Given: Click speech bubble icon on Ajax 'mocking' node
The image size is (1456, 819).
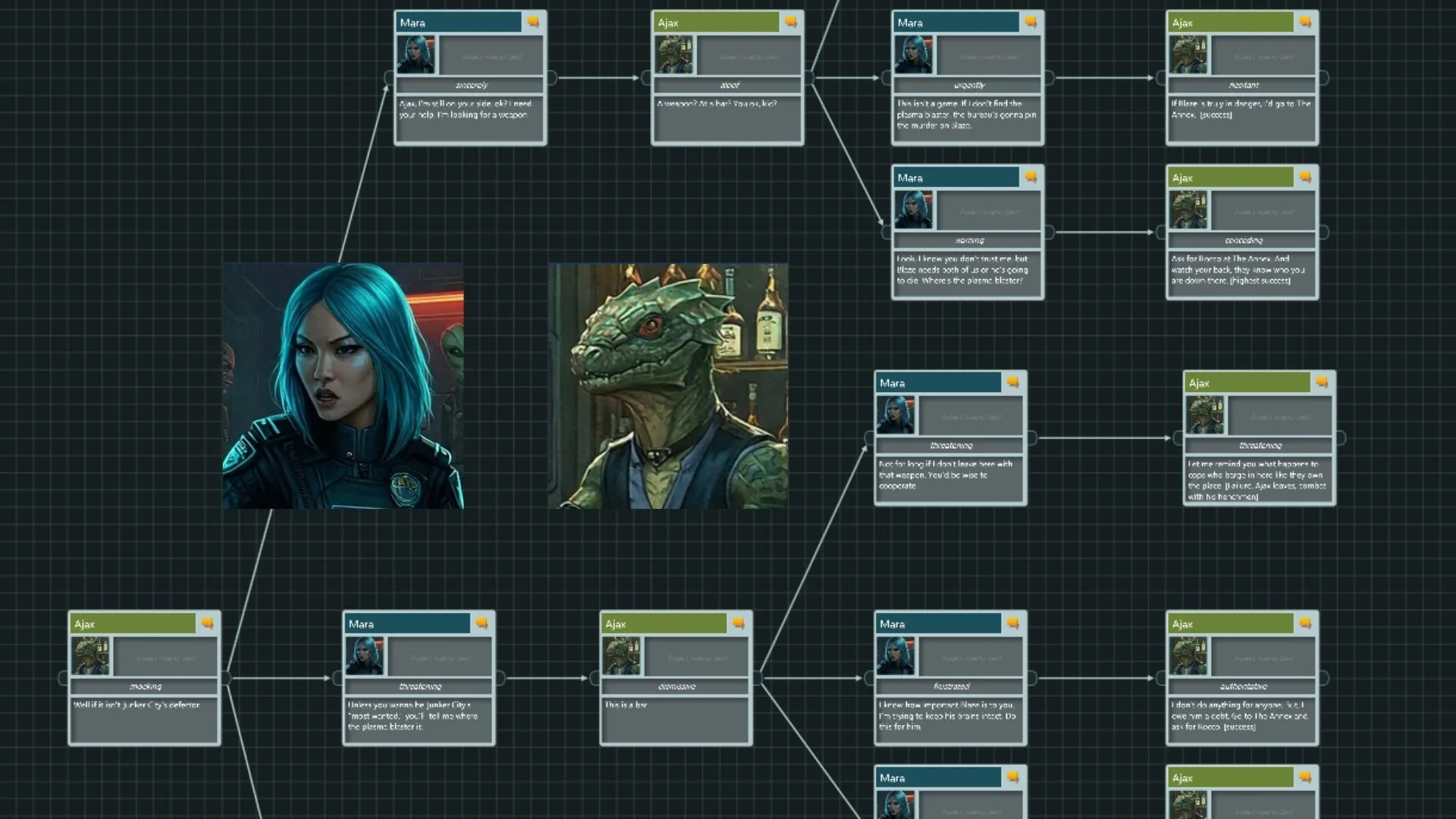Looking at the screenshot, I should (x=207, y=624).
